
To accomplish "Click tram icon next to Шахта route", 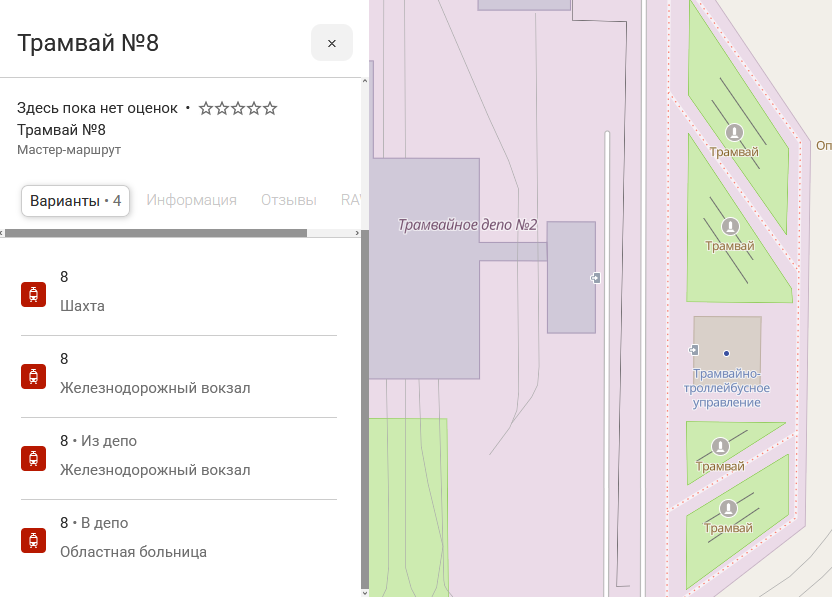I will tap(34, 294).
